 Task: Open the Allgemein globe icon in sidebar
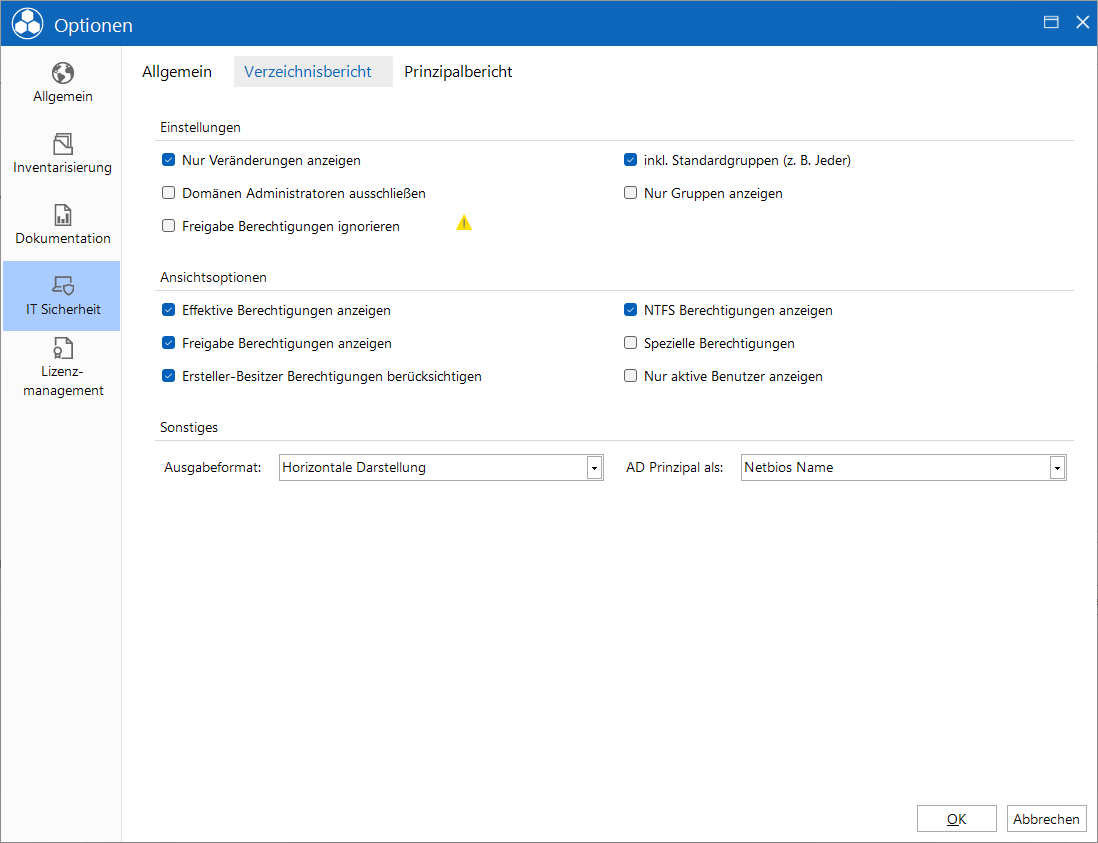point(62,73)
